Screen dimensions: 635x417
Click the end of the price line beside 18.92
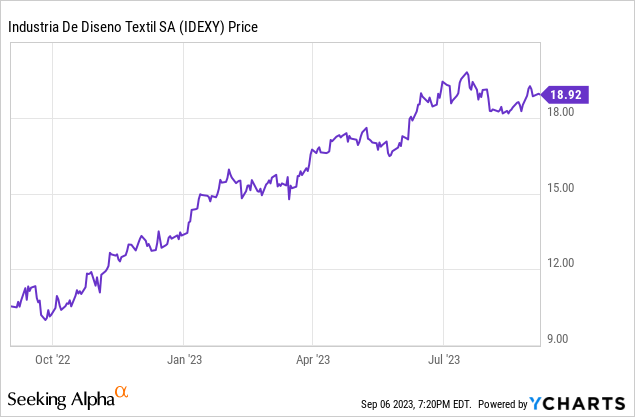(x=540, y=95)
